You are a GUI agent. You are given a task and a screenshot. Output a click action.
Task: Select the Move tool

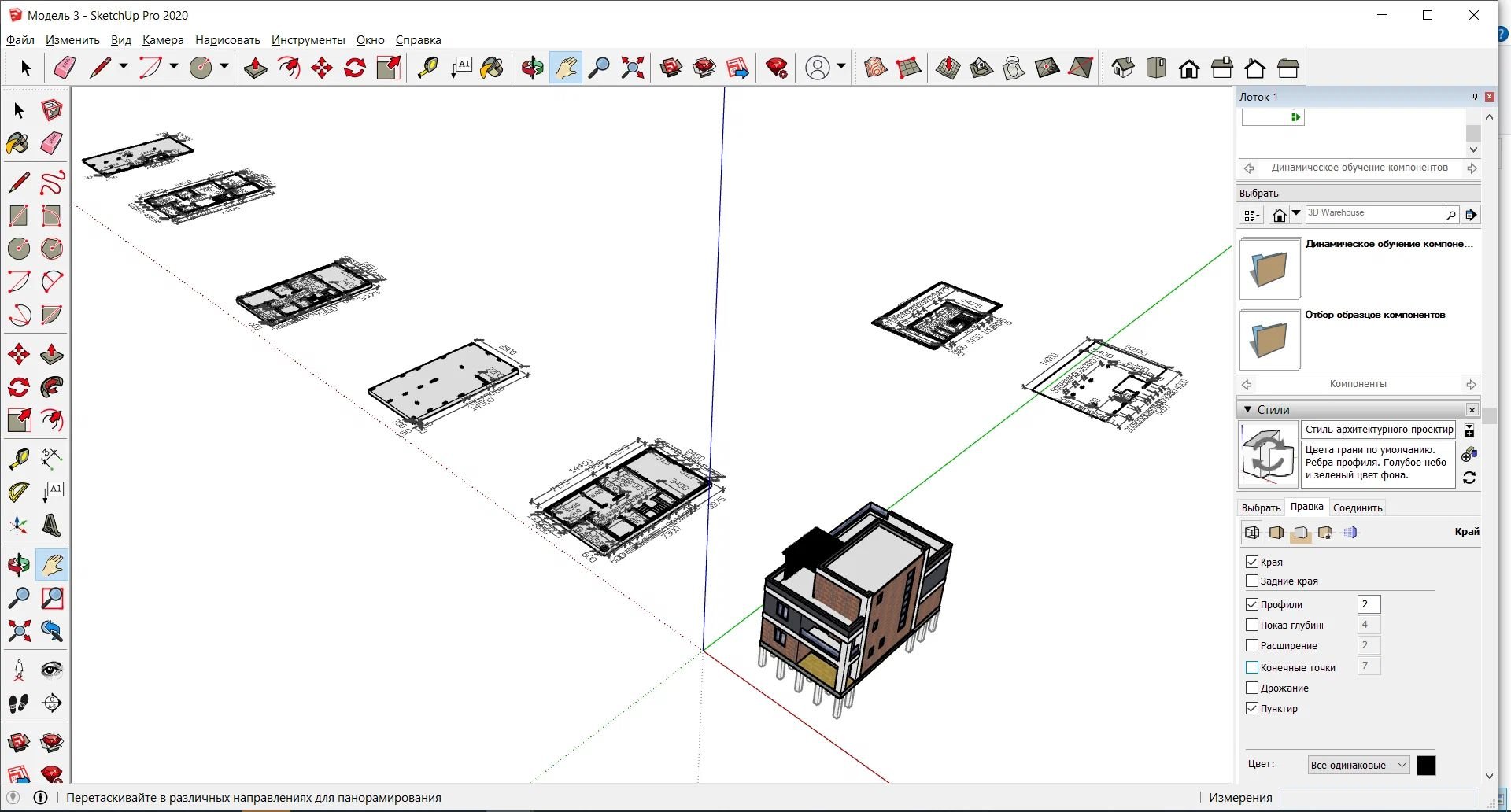(320, 68)
